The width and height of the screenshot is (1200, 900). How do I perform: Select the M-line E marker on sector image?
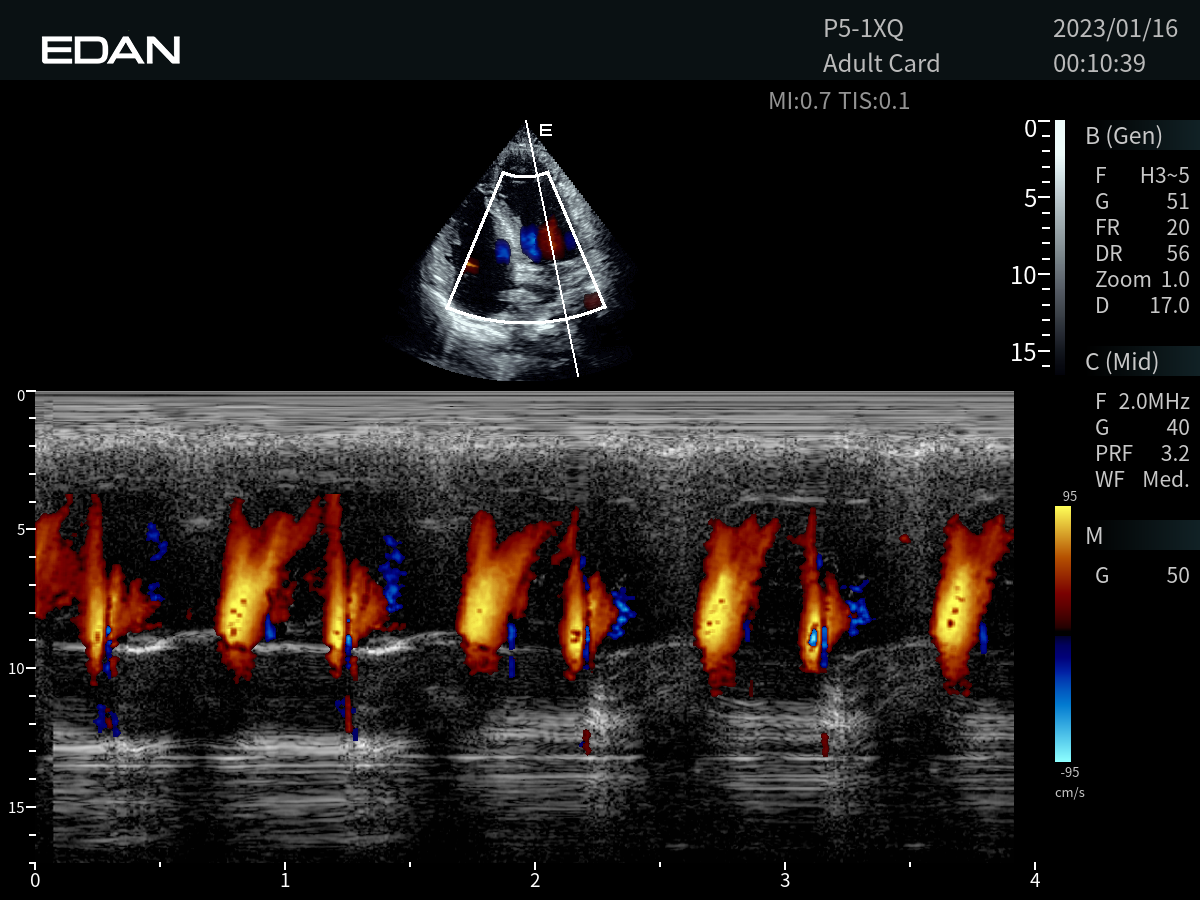point(545,130)
